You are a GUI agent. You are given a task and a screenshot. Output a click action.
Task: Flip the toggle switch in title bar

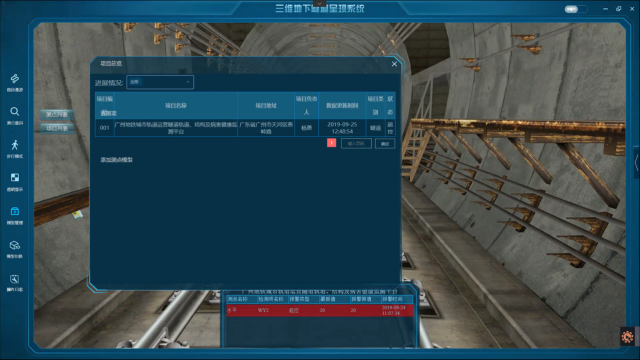(576, 9)
